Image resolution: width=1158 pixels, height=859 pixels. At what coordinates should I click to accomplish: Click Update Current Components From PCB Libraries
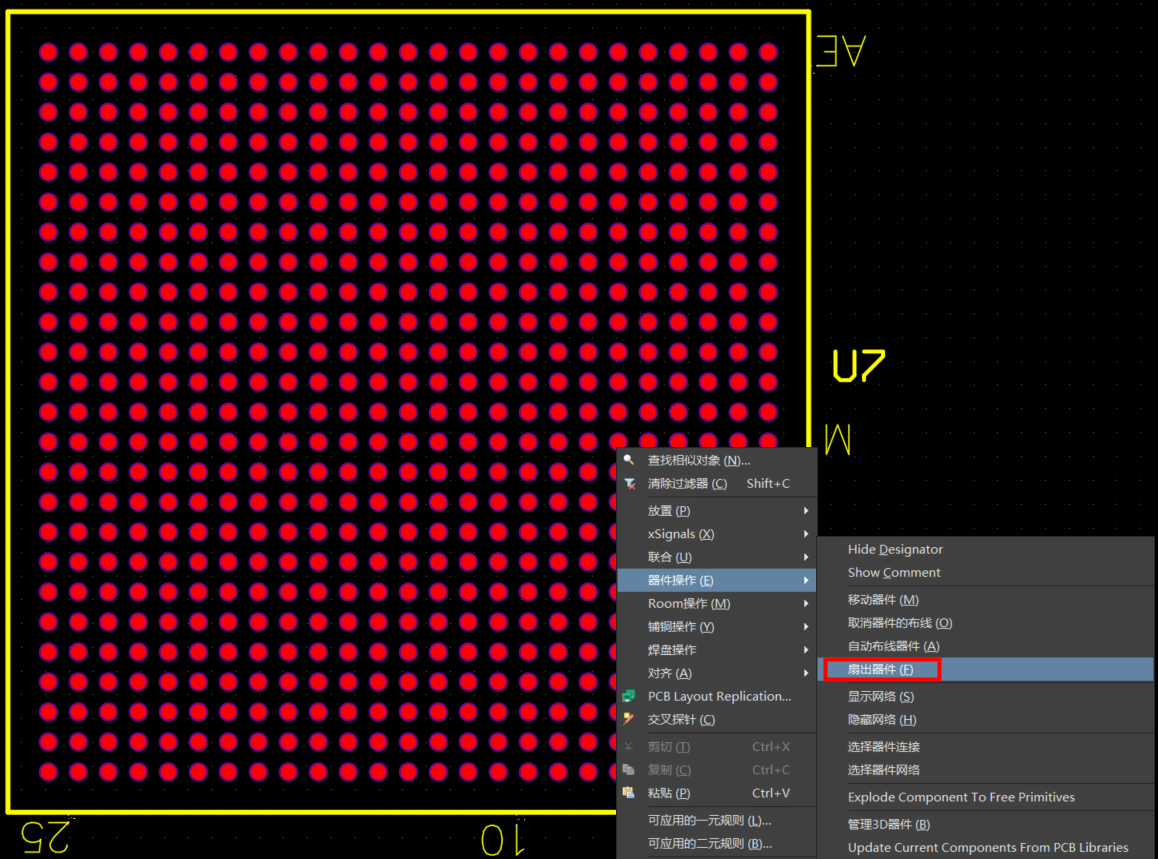click(988, 847)
